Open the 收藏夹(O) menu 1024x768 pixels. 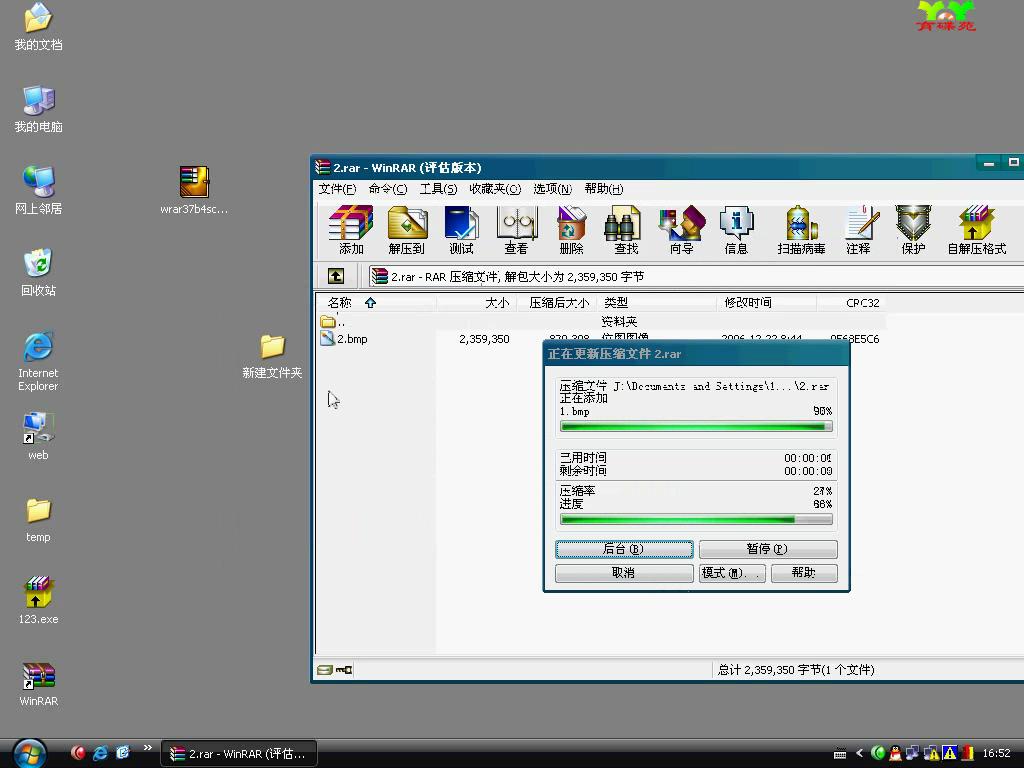tap(495, 189)
